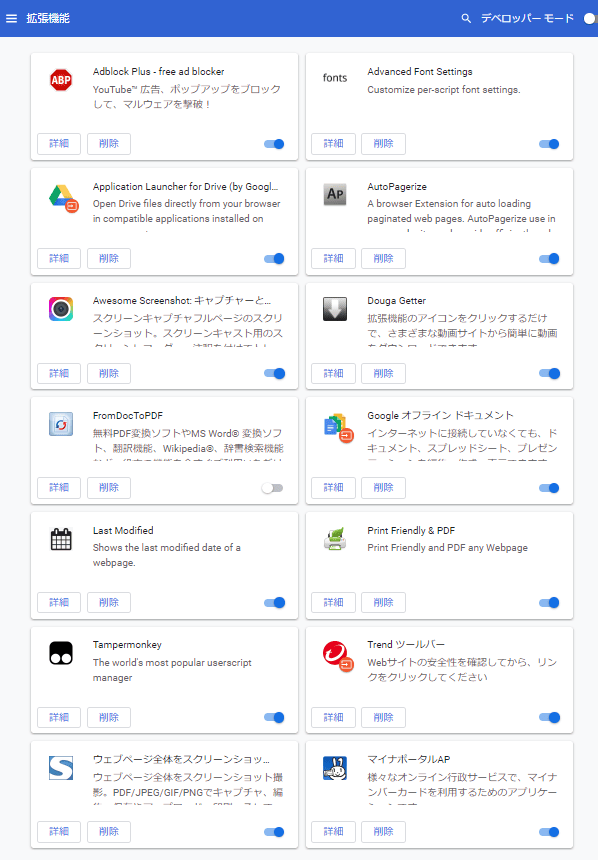Open 詳細 for Application Launcher for Drive
598x860 pixels.
tap(59, 258)
